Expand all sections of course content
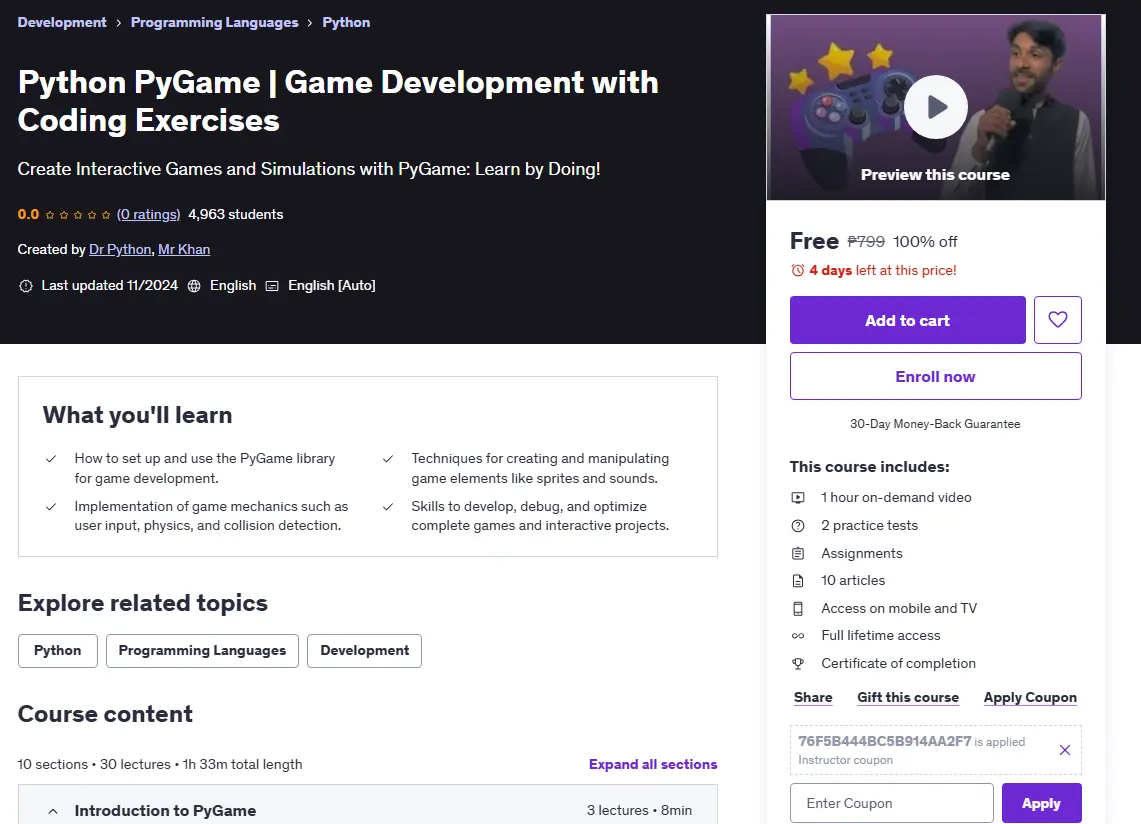Image resolution: width=1141 pixels, height=824 pixels. pos(653,764)
